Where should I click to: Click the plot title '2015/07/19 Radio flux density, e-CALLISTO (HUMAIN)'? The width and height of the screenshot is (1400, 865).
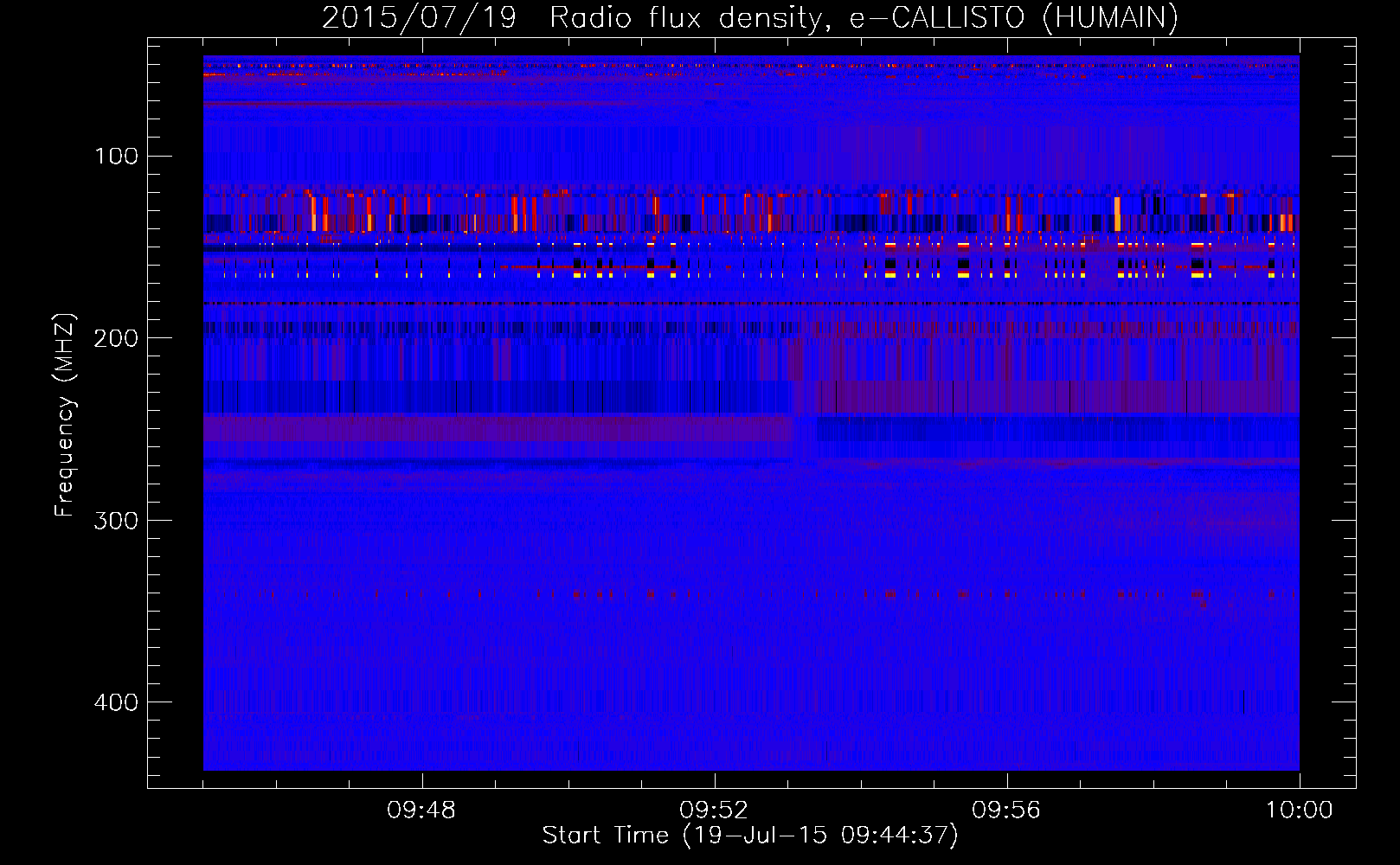(750, 17)
